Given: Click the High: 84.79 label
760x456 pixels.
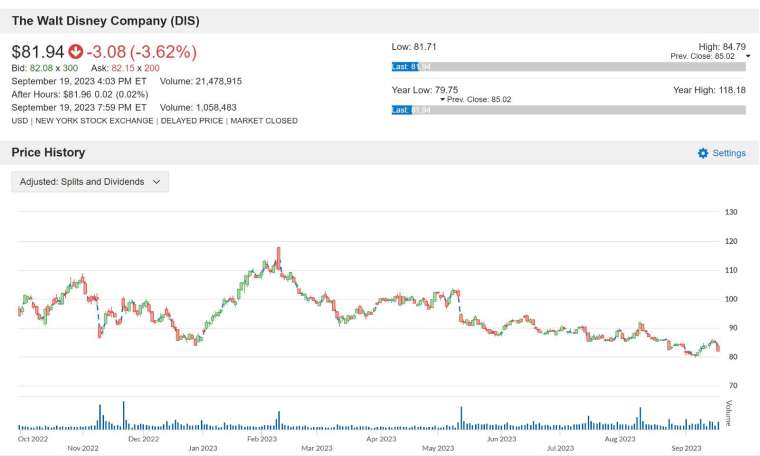Looking at the screenshot, I should coord(722,47).
